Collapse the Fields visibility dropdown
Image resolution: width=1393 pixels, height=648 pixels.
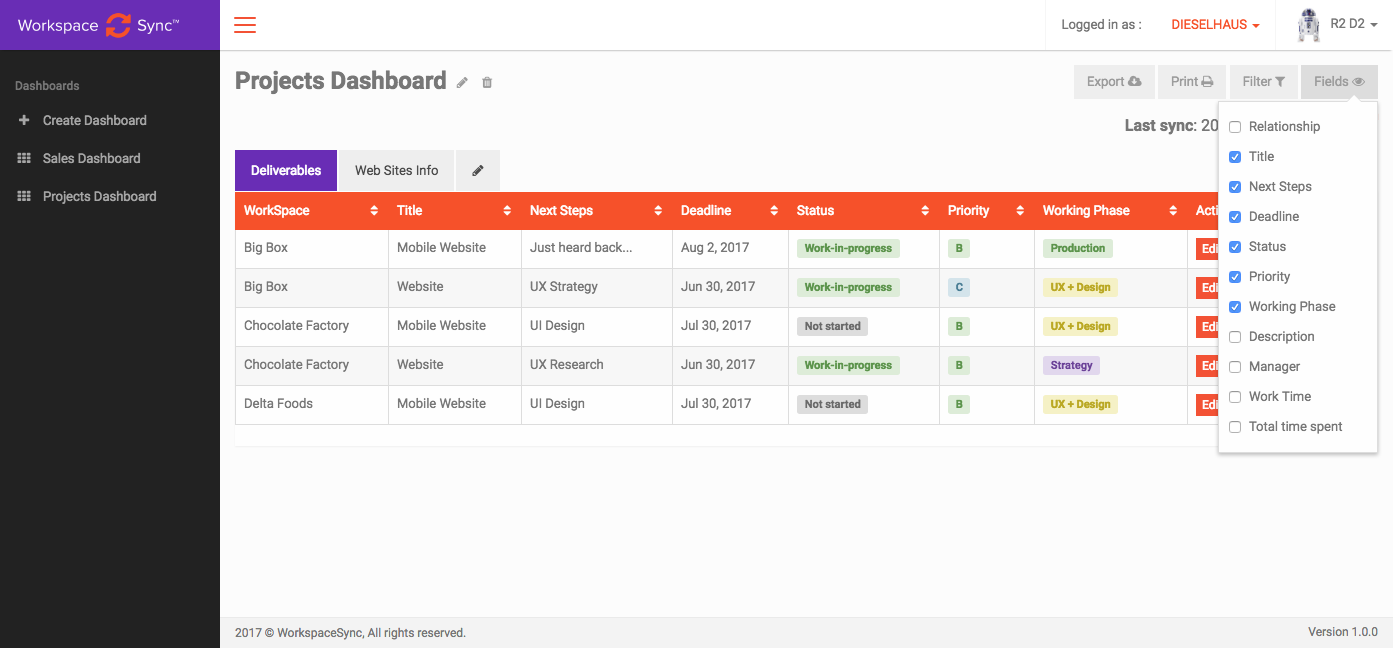pos(1338,82)
